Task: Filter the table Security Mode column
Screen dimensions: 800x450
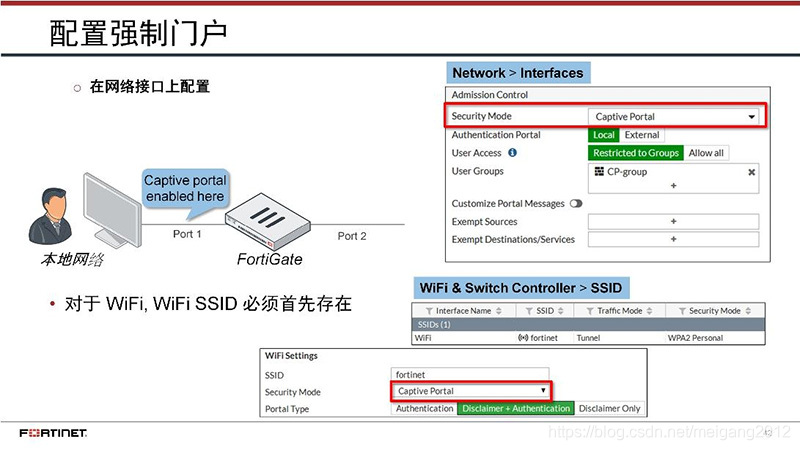Action: [x=682, y=311]
